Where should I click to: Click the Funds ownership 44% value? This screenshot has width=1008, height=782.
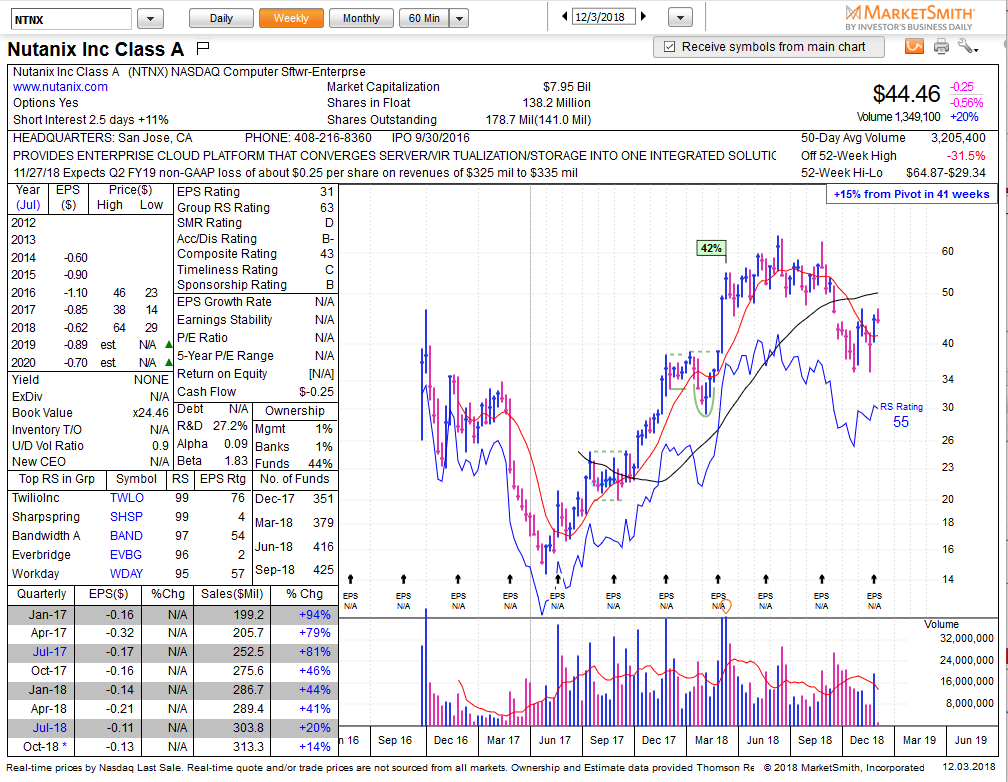[320, 463]
